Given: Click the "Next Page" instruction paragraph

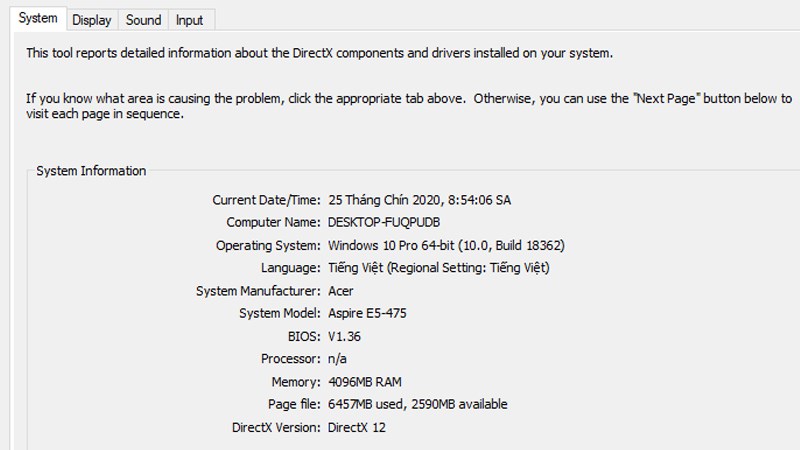Looking at the screenshot, I should 408,106.
